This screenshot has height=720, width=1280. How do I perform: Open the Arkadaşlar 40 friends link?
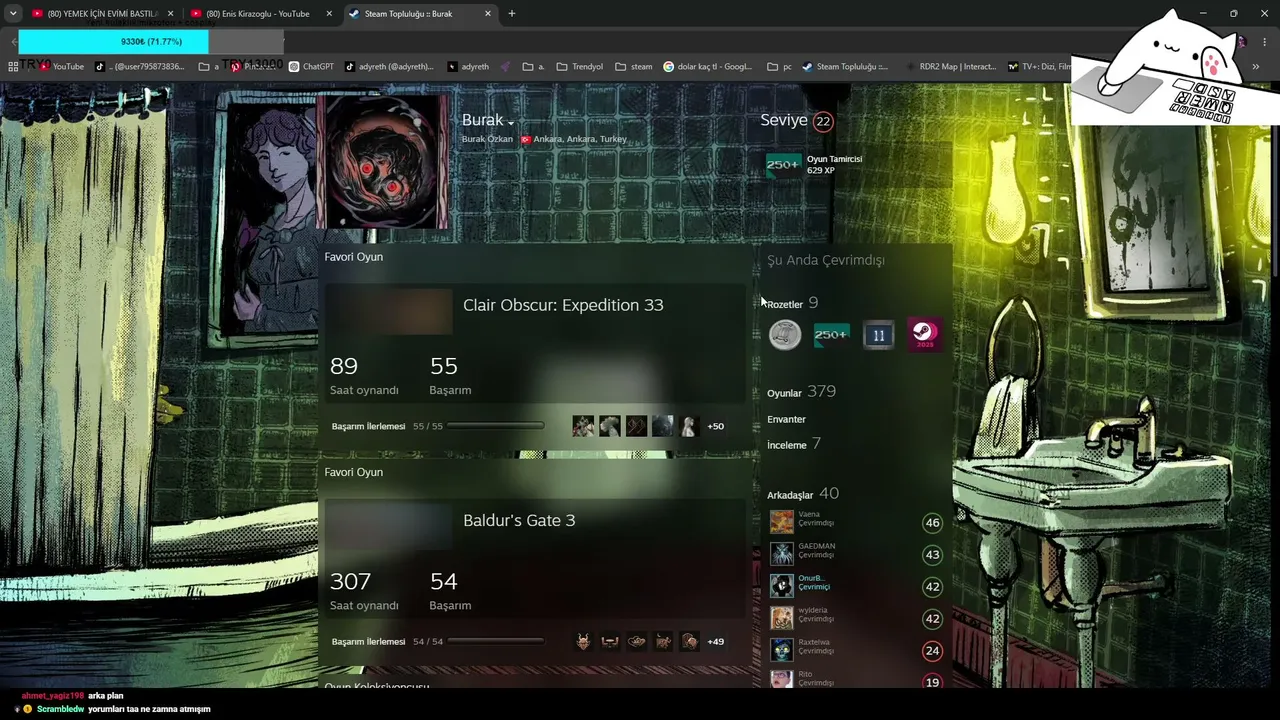pyautogui.click(x=803, y=494)
